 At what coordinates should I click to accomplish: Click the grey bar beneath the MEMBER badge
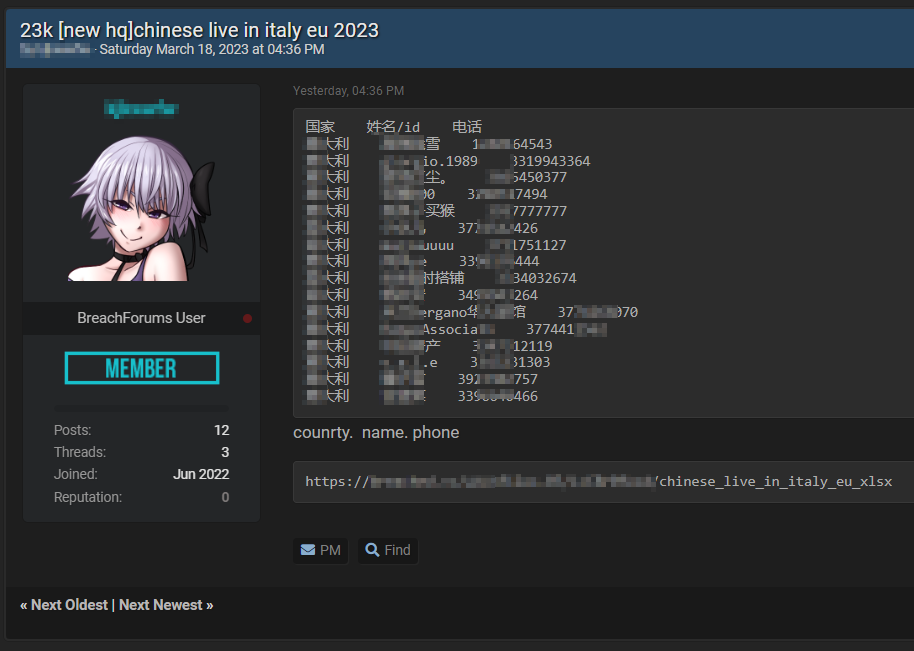(141, 407)
